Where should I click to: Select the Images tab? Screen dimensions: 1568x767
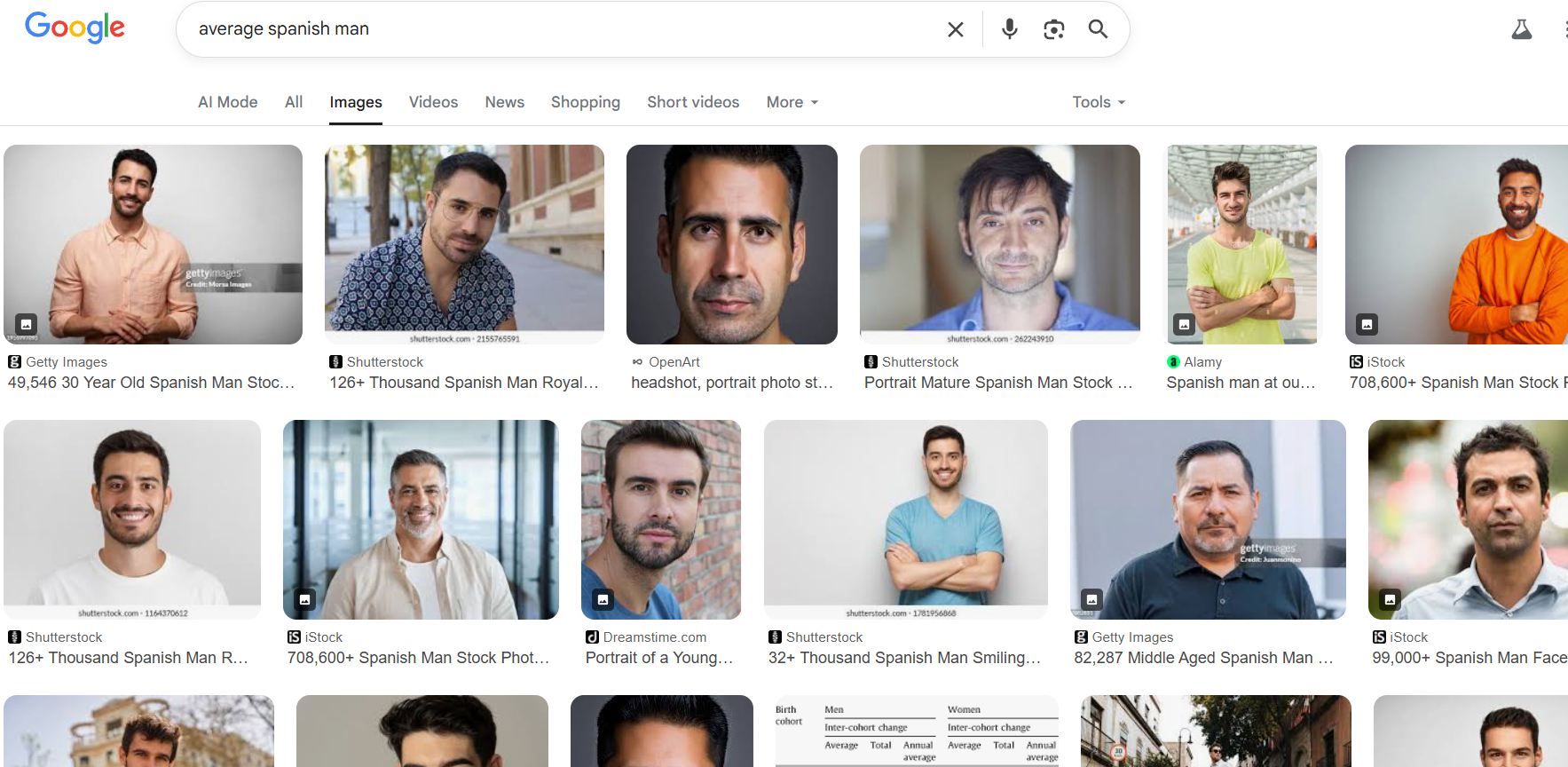(356, 102)
